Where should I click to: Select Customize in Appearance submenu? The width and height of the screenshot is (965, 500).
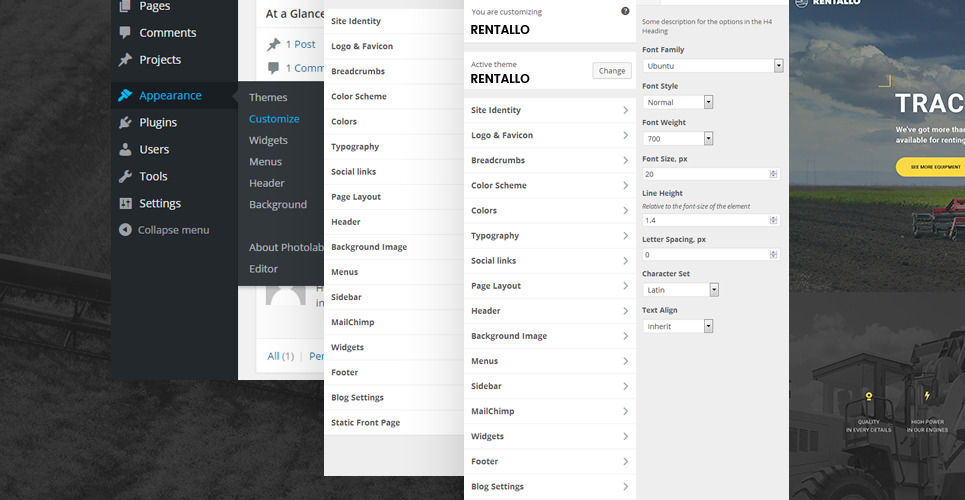(274, 119)
